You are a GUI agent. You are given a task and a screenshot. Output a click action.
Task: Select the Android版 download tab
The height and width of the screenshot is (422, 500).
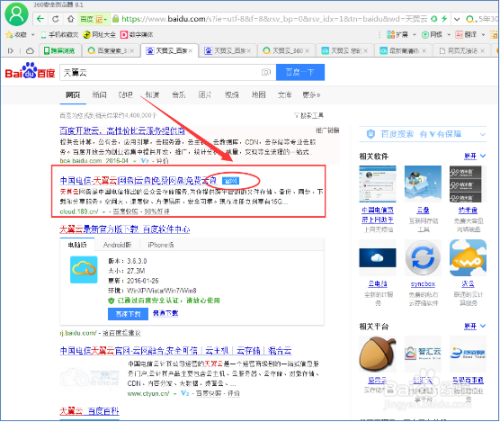pos(117,245)
